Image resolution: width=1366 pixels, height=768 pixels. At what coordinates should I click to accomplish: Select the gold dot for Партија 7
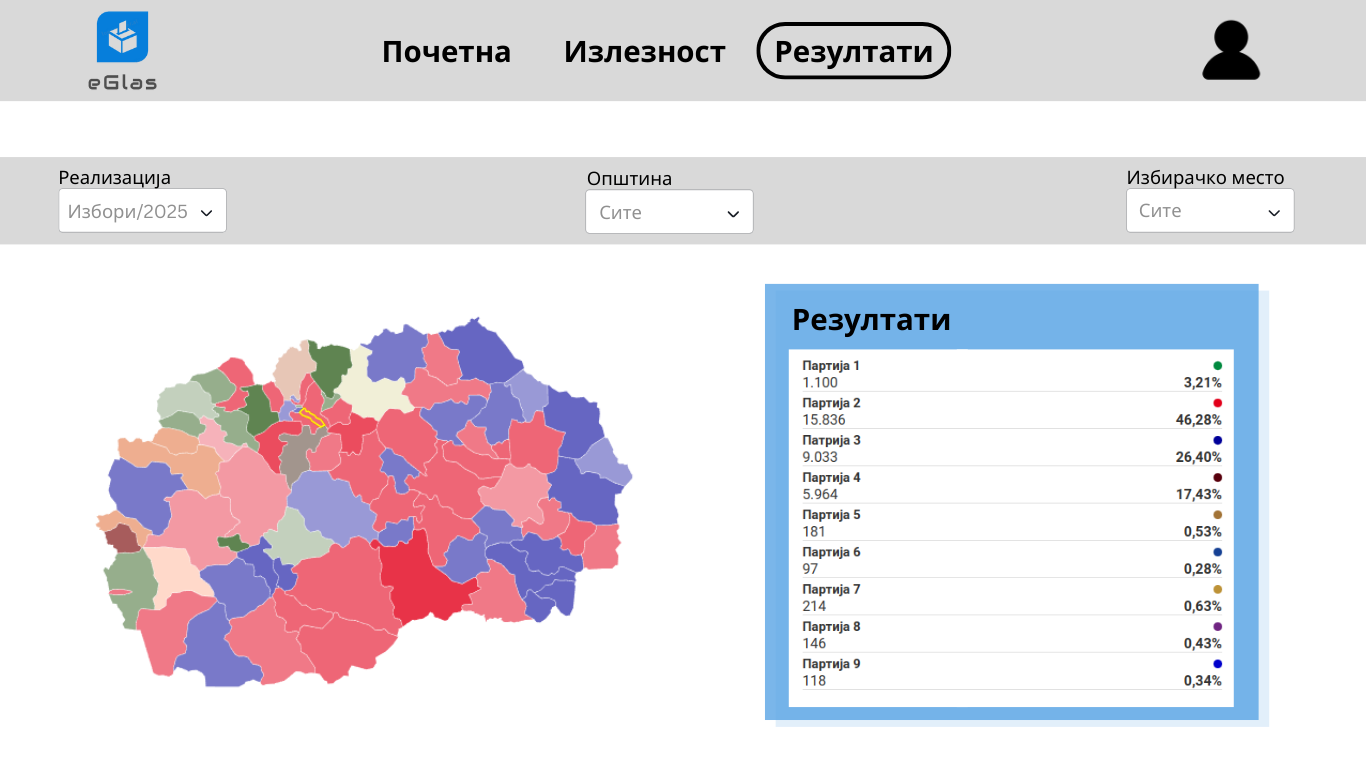[x=1217, y=590]
